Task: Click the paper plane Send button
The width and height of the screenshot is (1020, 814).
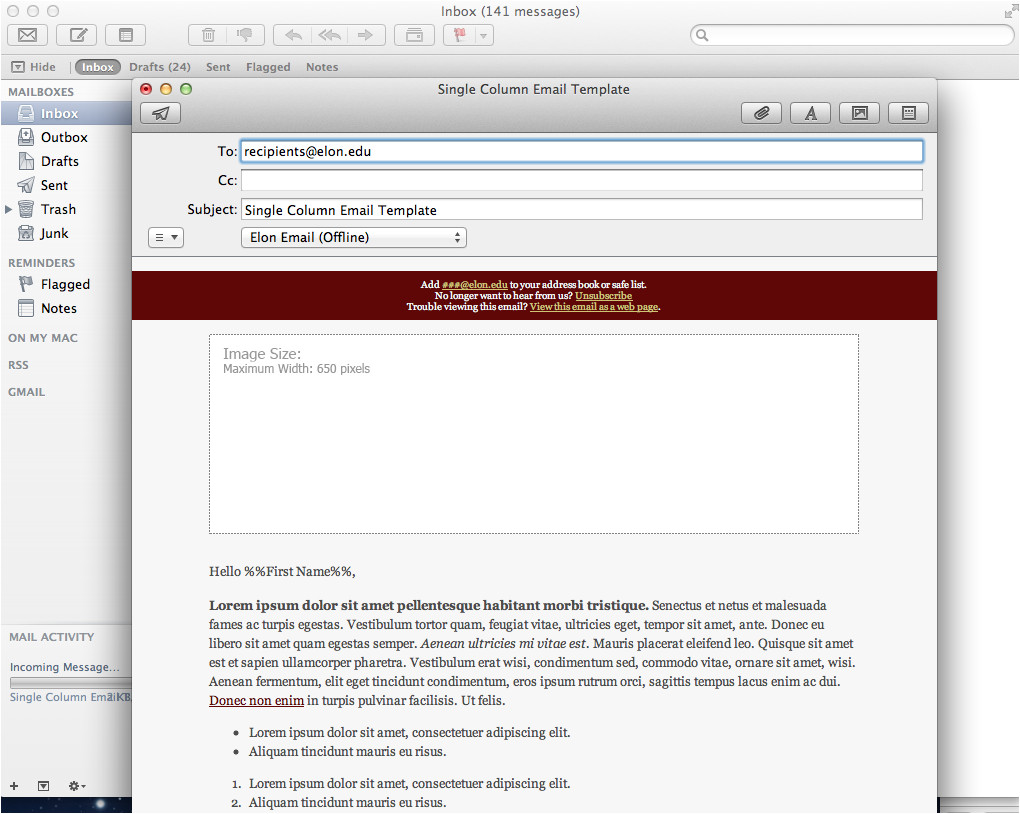Action: click(x=160, y=113)
